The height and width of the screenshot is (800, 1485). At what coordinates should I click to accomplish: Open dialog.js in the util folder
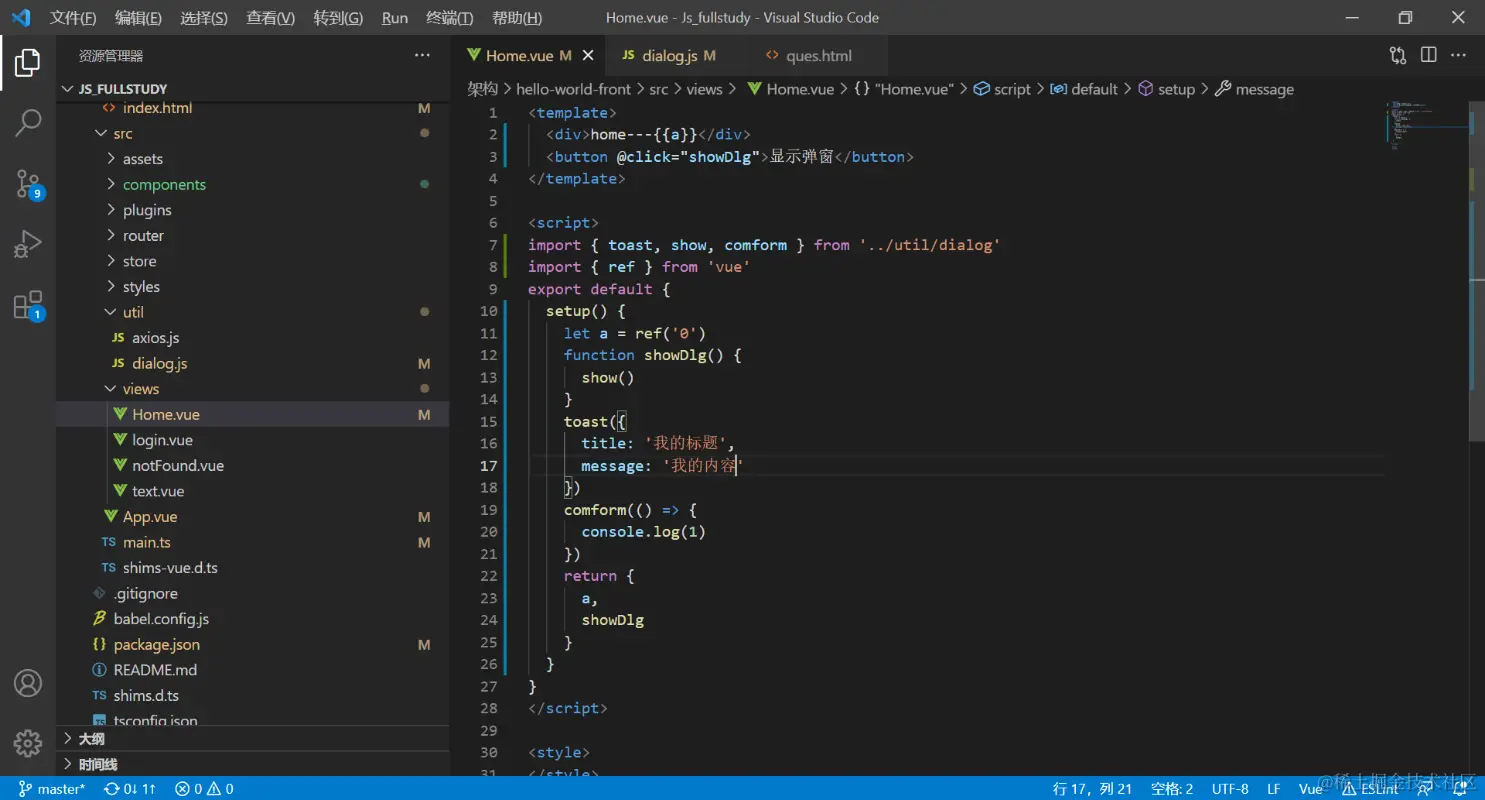[159, 364]
